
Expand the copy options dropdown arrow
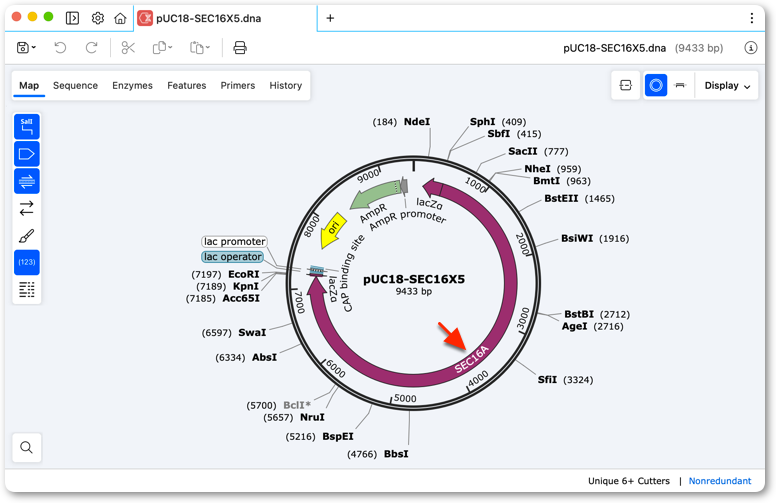click(x=170, y=48)
